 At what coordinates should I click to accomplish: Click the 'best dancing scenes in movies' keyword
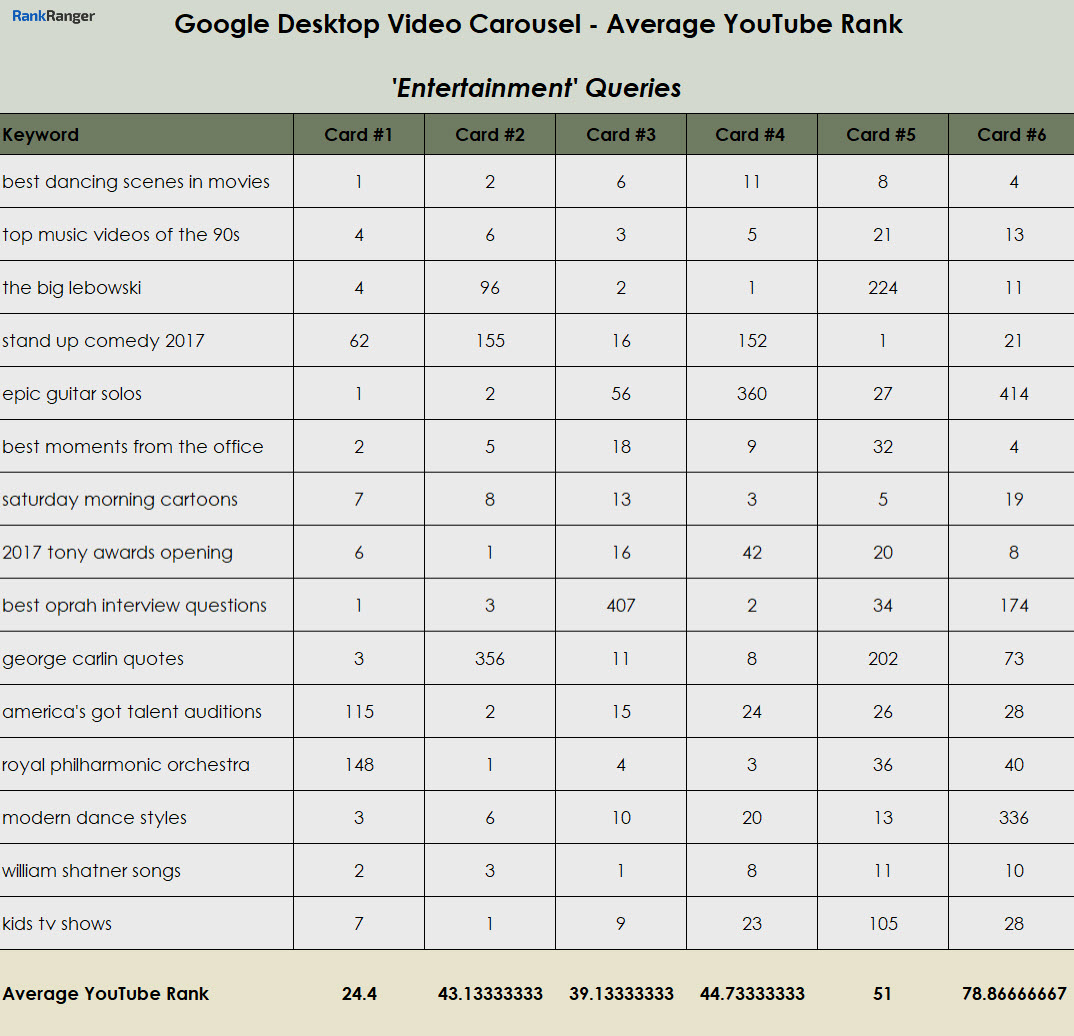click(x=136, y=182)
